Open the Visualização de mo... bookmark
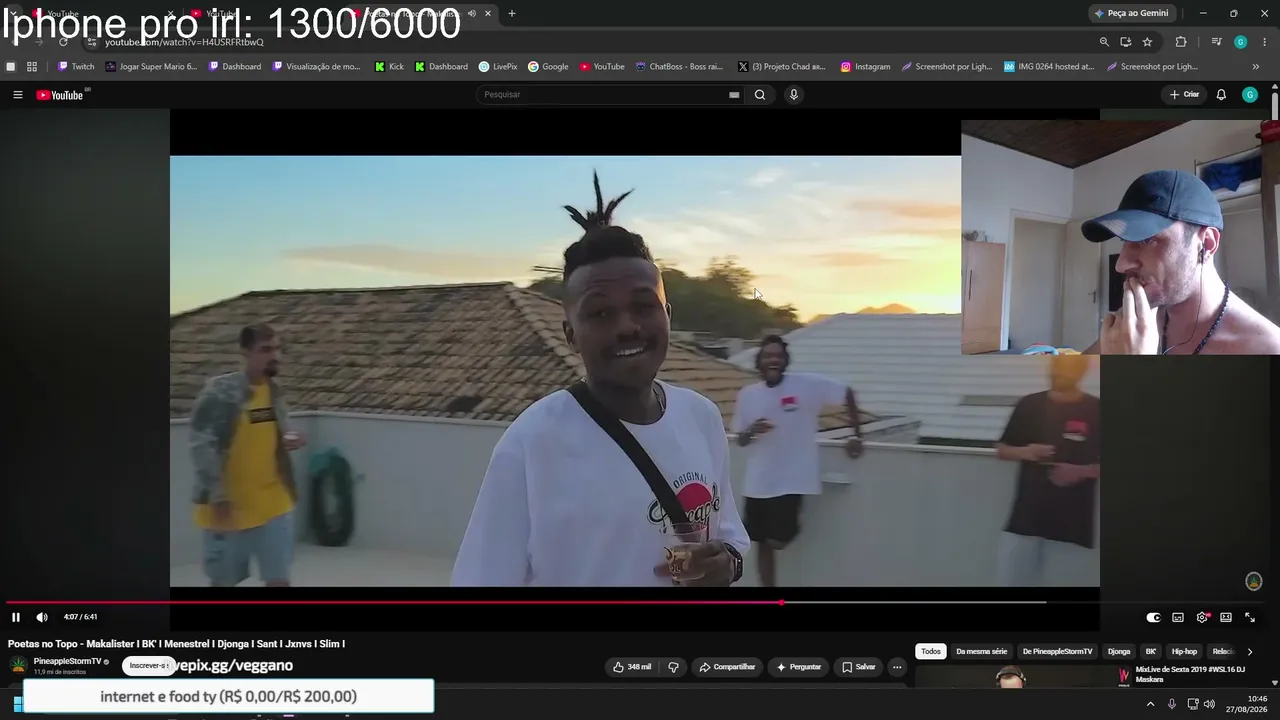Image resolution: width=1280 pixels, height=720 pixels. tap(317, 67)
